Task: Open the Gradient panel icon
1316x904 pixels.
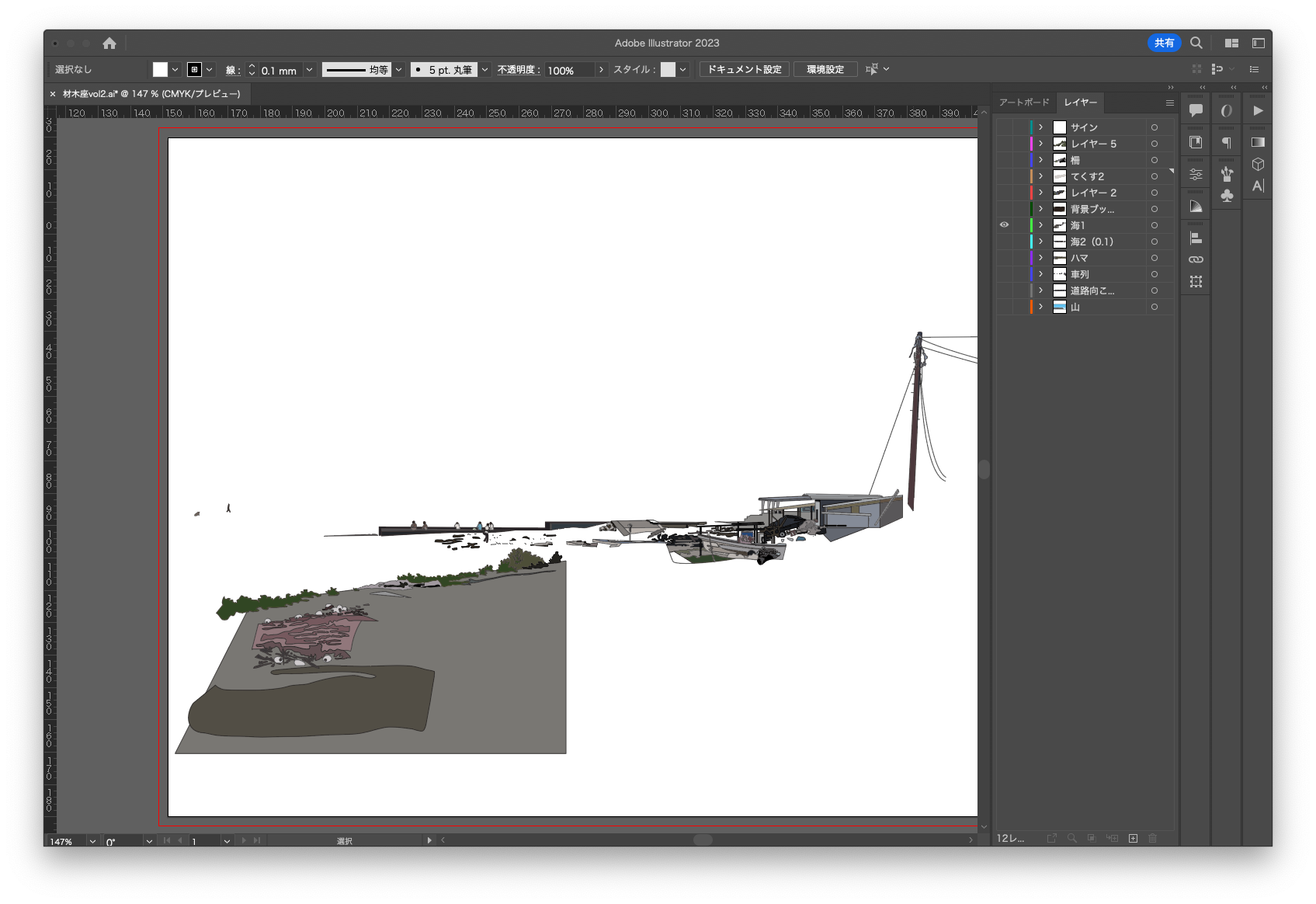Action: point(1258,142)
